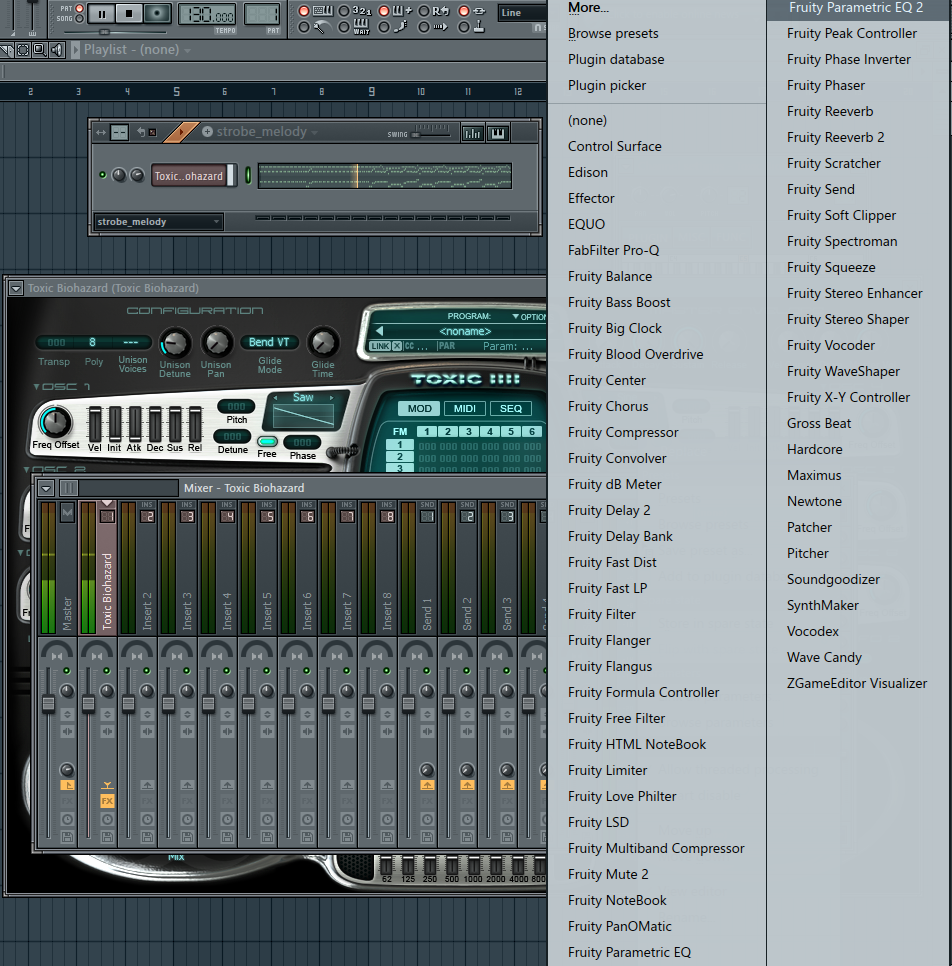Stop playback with the transport stop button
The image size is (952, 966).
[129, 14]
